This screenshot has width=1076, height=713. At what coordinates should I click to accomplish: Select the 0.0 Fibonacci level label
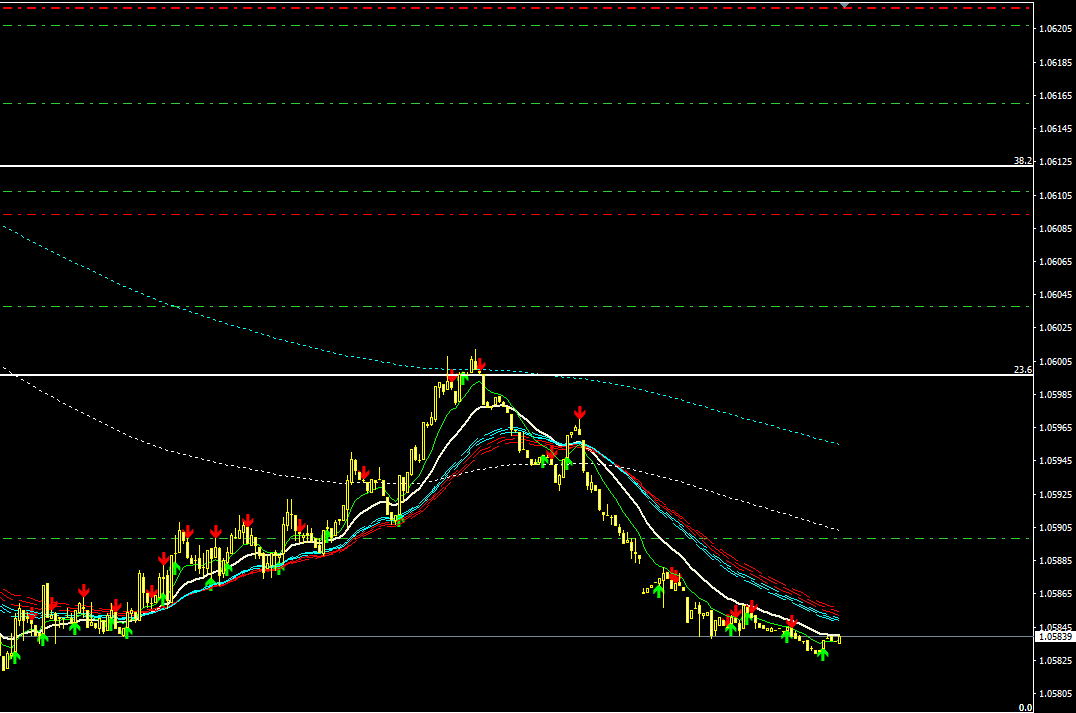tap(1025, 708)
